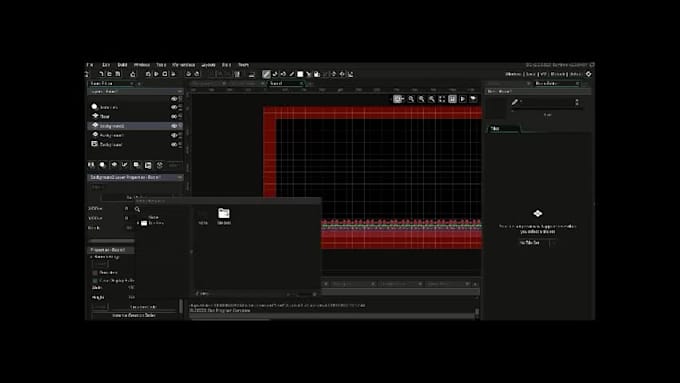This screenshot has width=680, height=383.
Task: Toggle the canvas grid button
Action: tap(397, 99)
